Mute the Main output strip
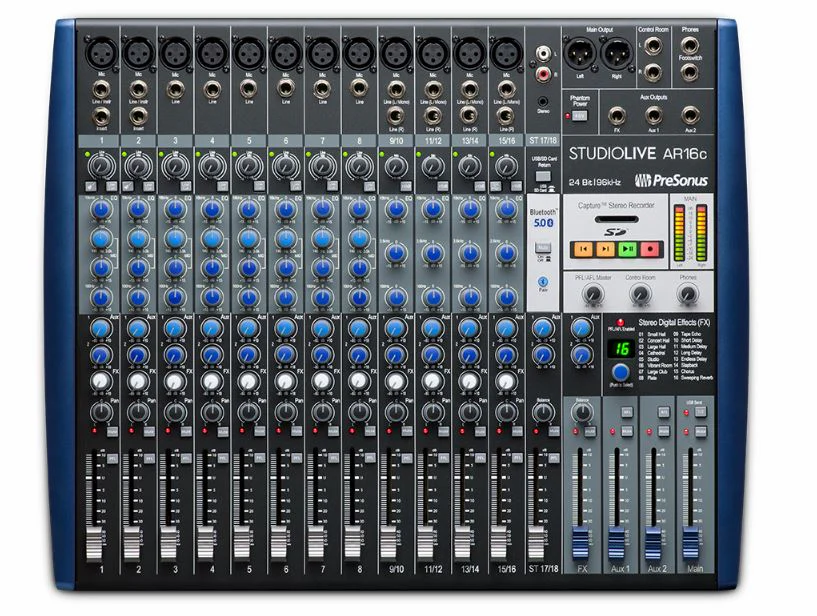Image resolution: width=817 pixels, height=616 pixels. click(x=701, y=432)
